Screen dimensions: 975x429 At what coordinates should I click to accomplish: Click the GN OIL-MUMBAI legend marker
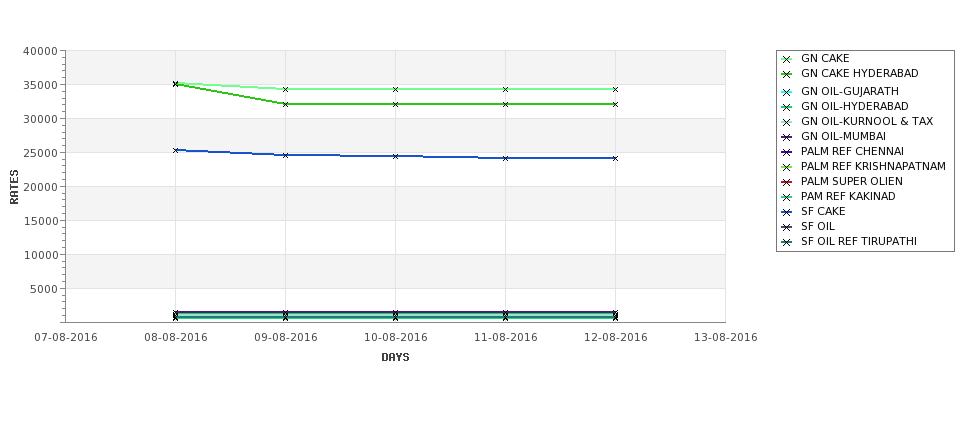[x=786, y=137]
